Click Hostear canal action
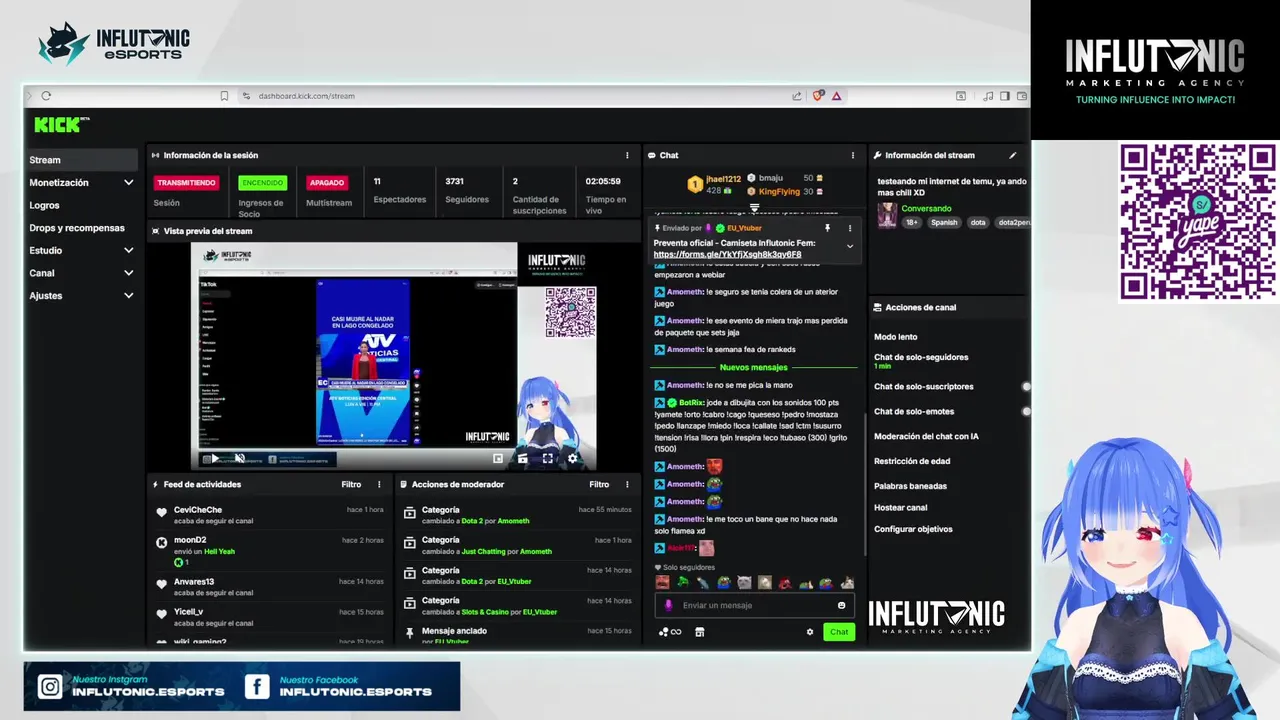The width and height of the screenshot is (1280, 720). click(x=901, y=508)
